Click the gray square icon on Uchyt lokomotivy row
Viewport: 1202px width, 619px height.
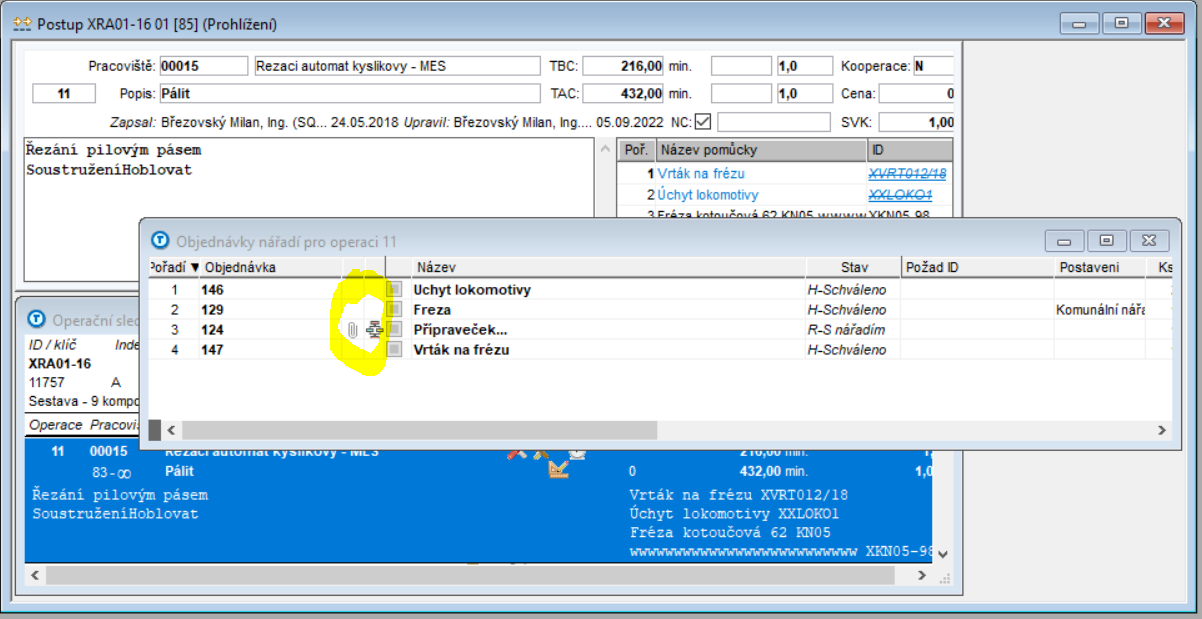(395, 290)
